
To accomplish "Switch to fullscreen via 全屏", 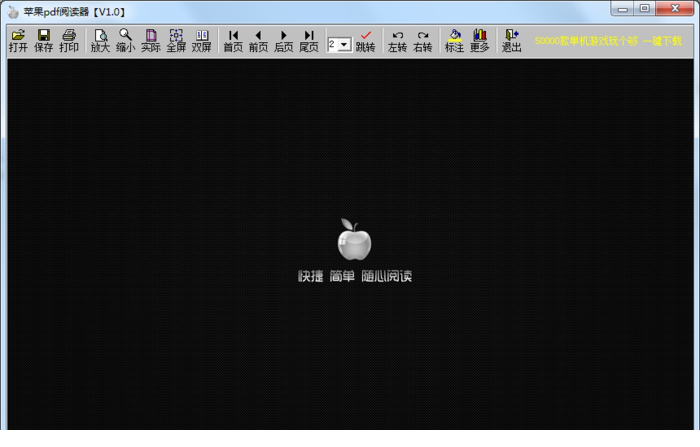I will (176, 41).
